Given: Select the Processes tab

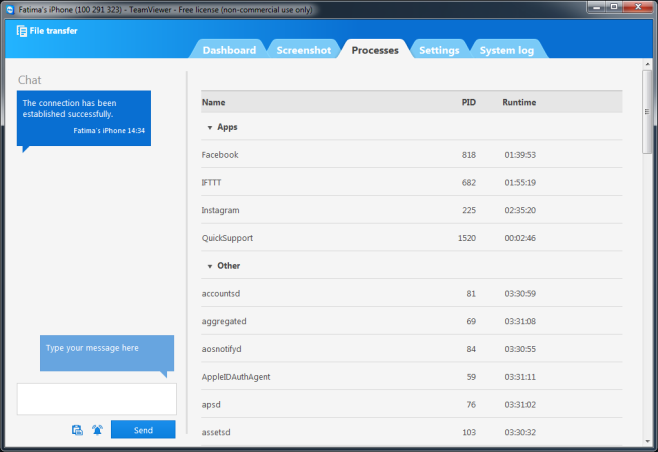Looking at the screenshot, I should pos(375,50).
